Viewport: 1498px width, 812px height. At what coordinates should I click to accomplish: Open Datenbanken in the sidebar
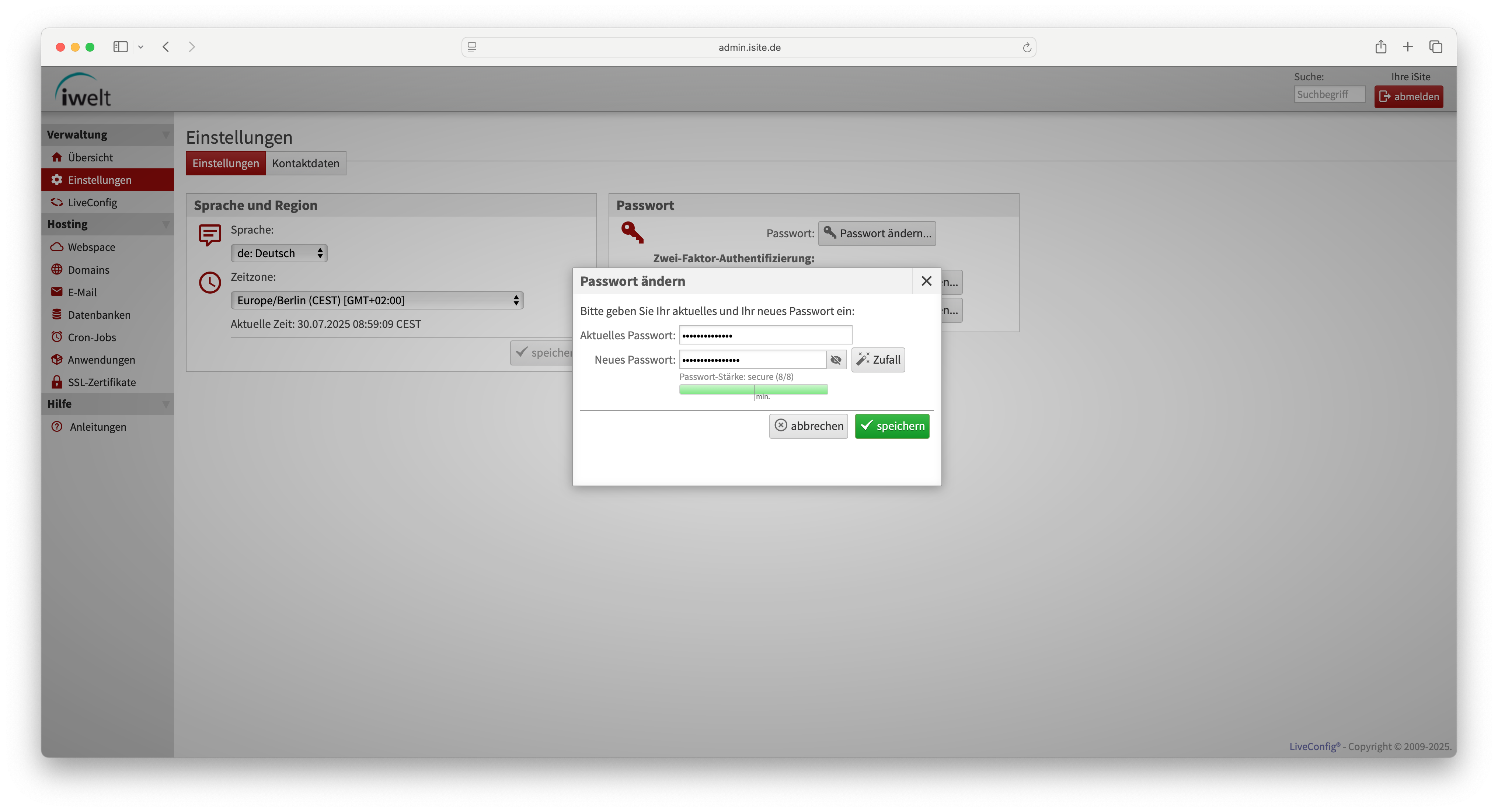click(x=108, y=315)
